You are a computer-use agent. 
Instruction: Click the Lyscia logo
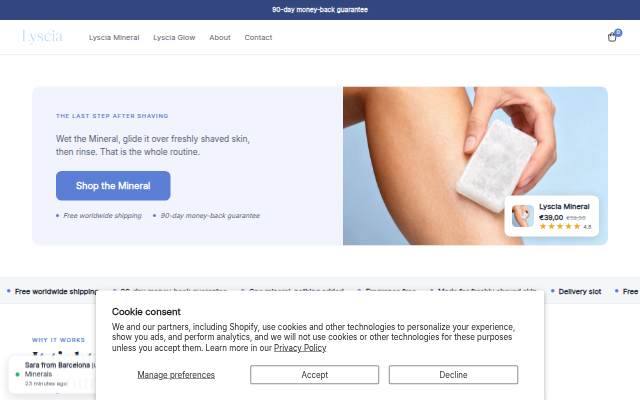(42, 36)
